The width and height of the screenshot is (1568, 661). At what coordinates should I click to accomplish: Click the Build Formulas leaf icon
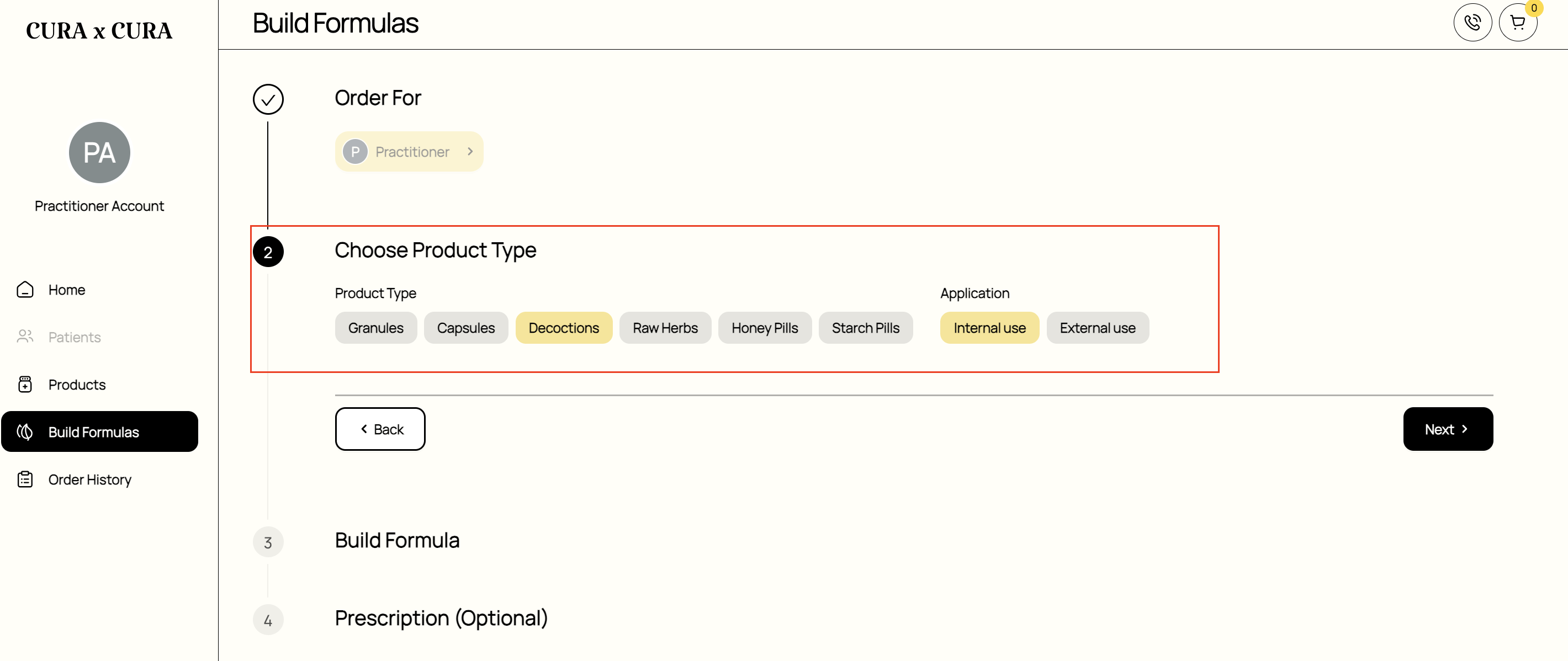click(25, 432)
